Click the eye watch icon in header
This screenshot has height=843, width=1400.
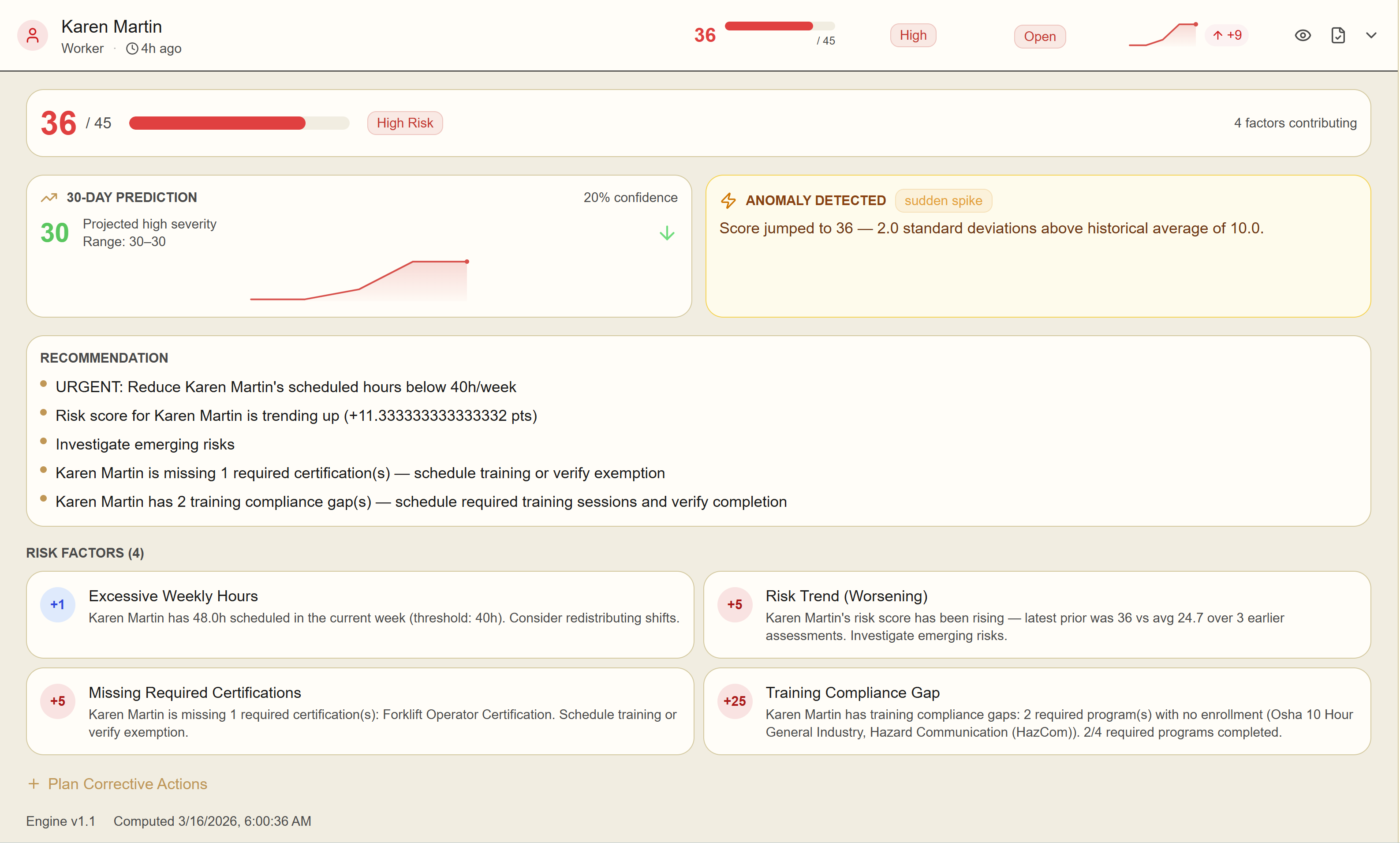[x=1303, y=36]
